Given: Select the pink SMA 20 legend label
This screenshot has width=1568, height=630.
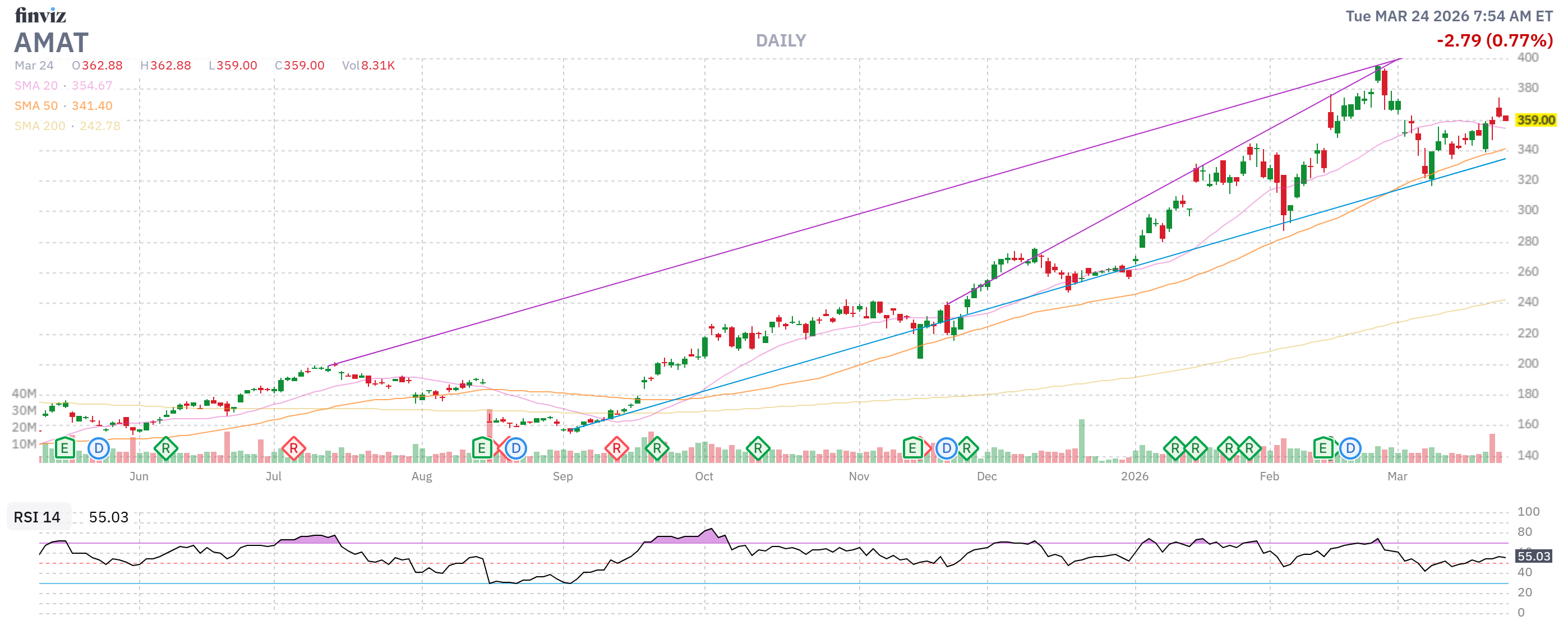Looking at the screenshot, I should (36, 86).
